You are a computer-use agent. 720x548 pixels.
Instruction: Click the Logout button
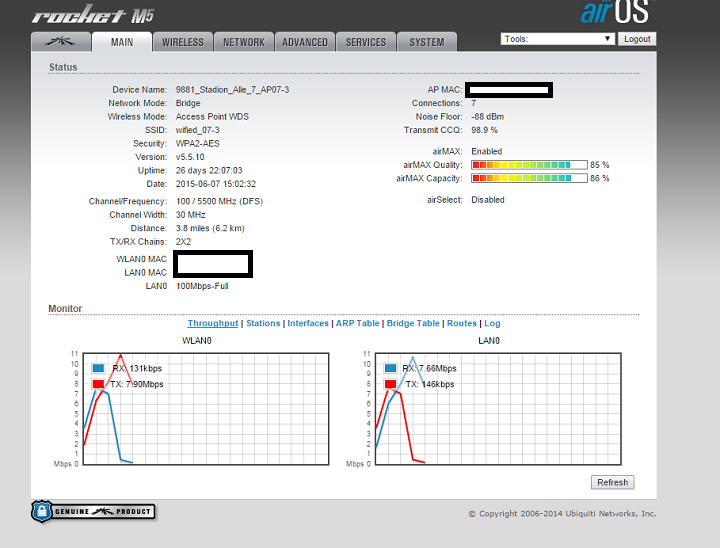pyautogui.click(x=637, y=39)
